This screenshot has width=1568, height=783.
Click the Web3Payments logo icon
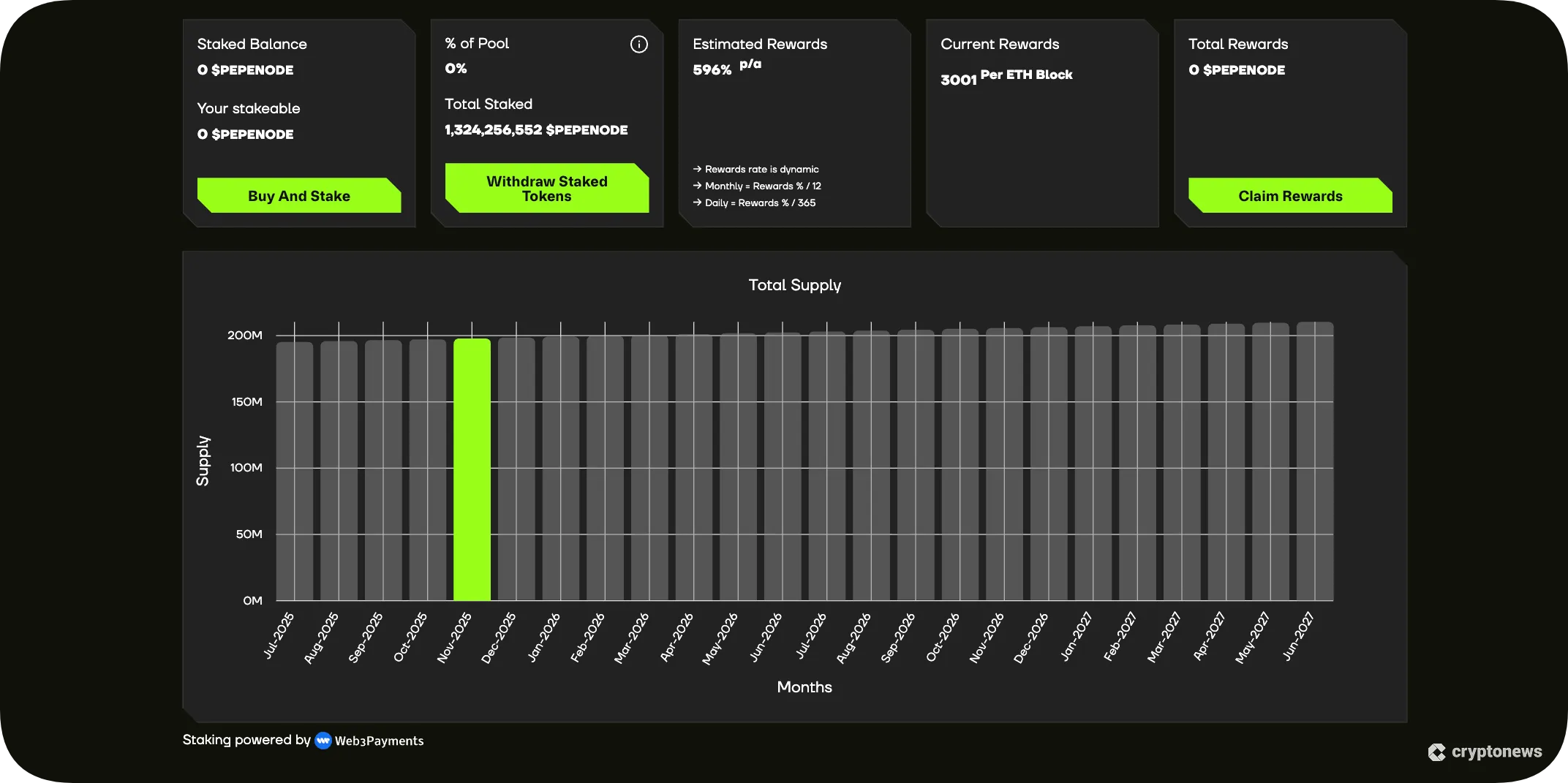point(323,741)
